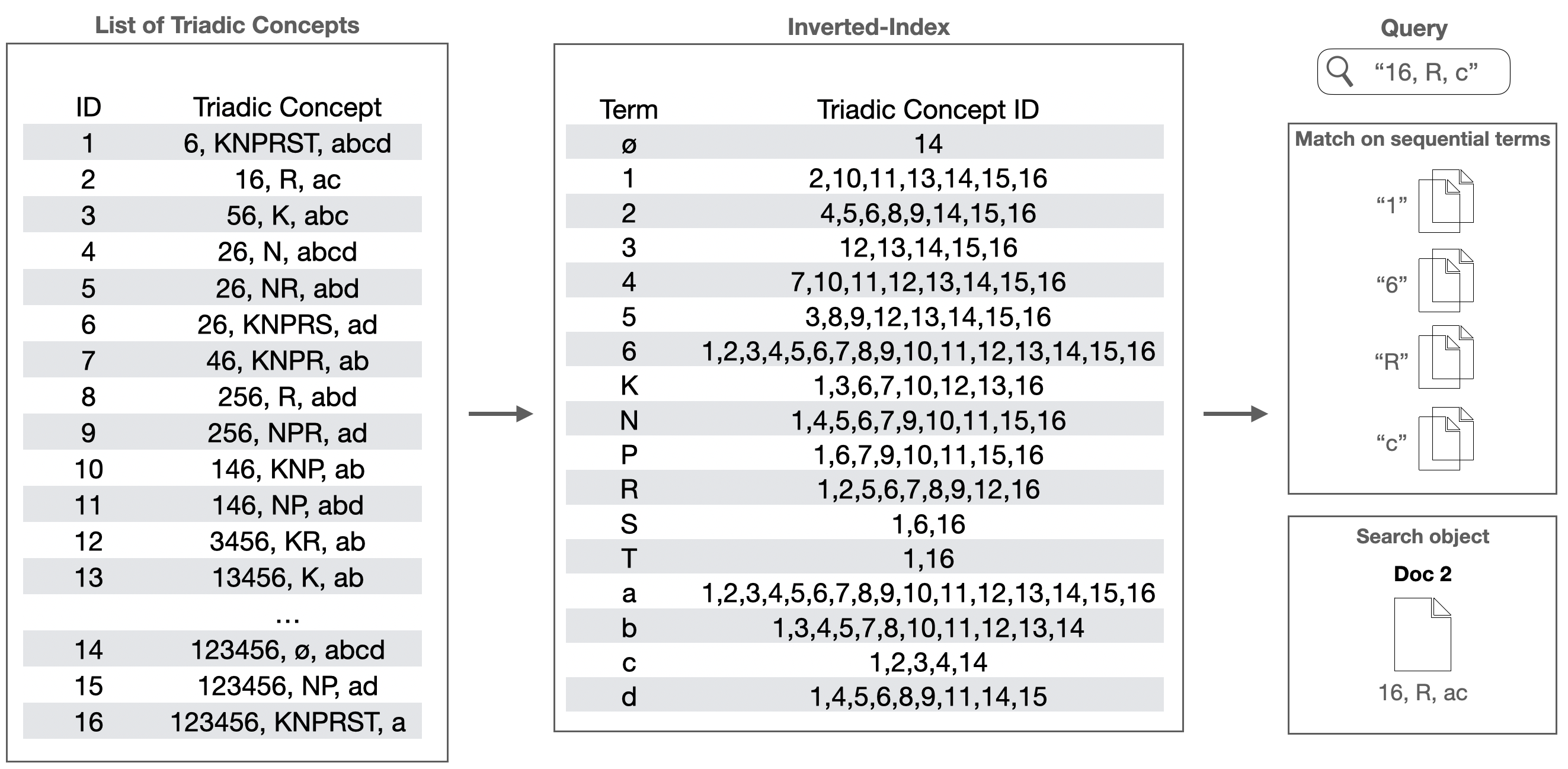Click the magnifying glass search icon

[1339, 72]
